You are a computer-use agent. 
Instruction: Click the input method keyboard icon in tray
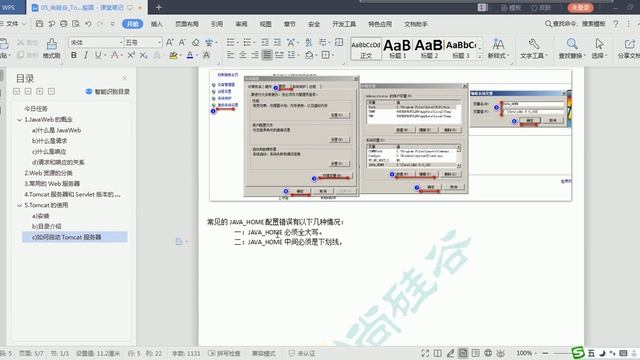623,353
